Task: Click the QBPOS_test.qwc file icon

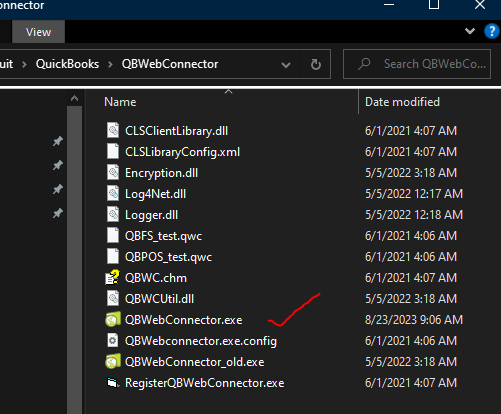Action: click(113, 256)
